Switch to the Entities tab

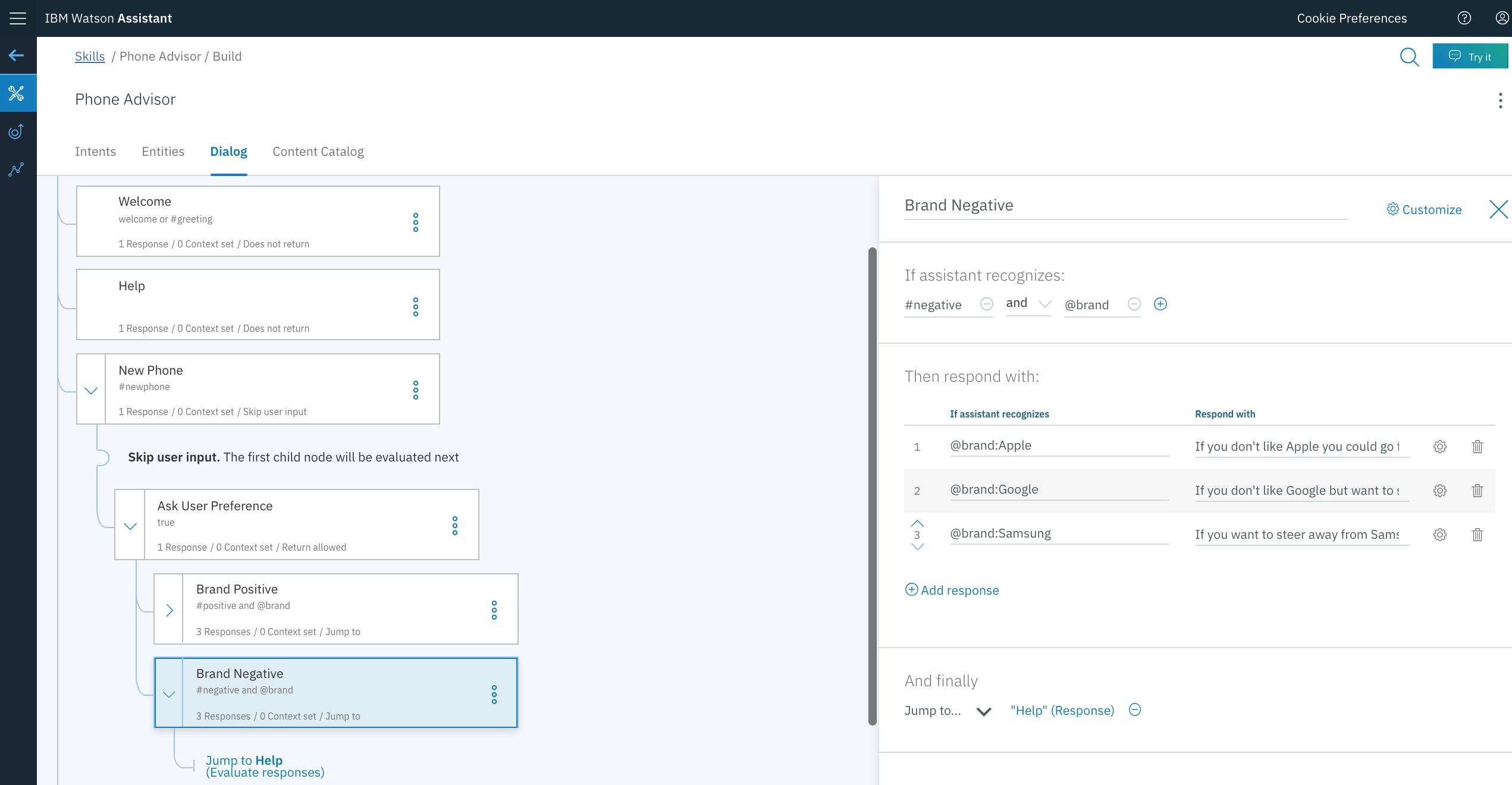[x=163, y=152]
